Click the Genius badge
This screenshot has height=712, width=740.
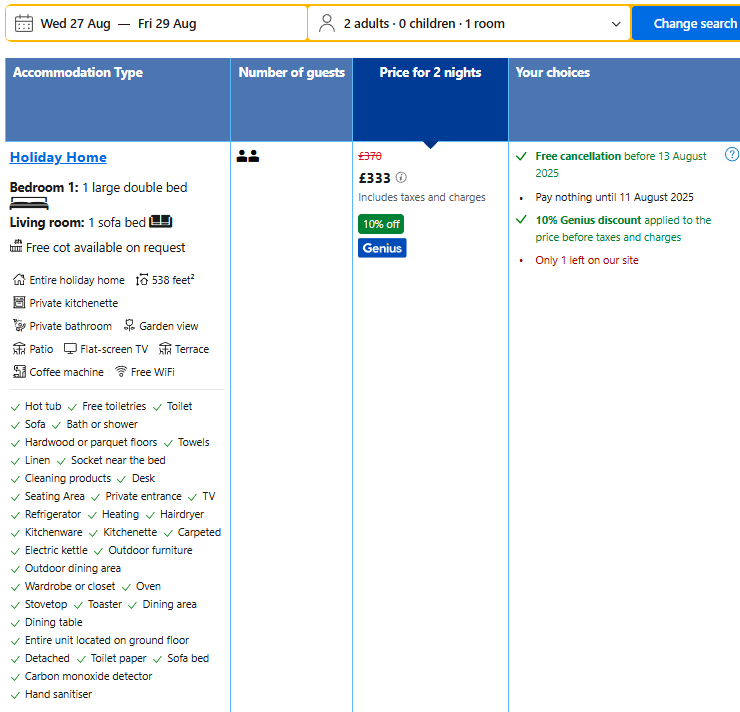coord(382,248)
